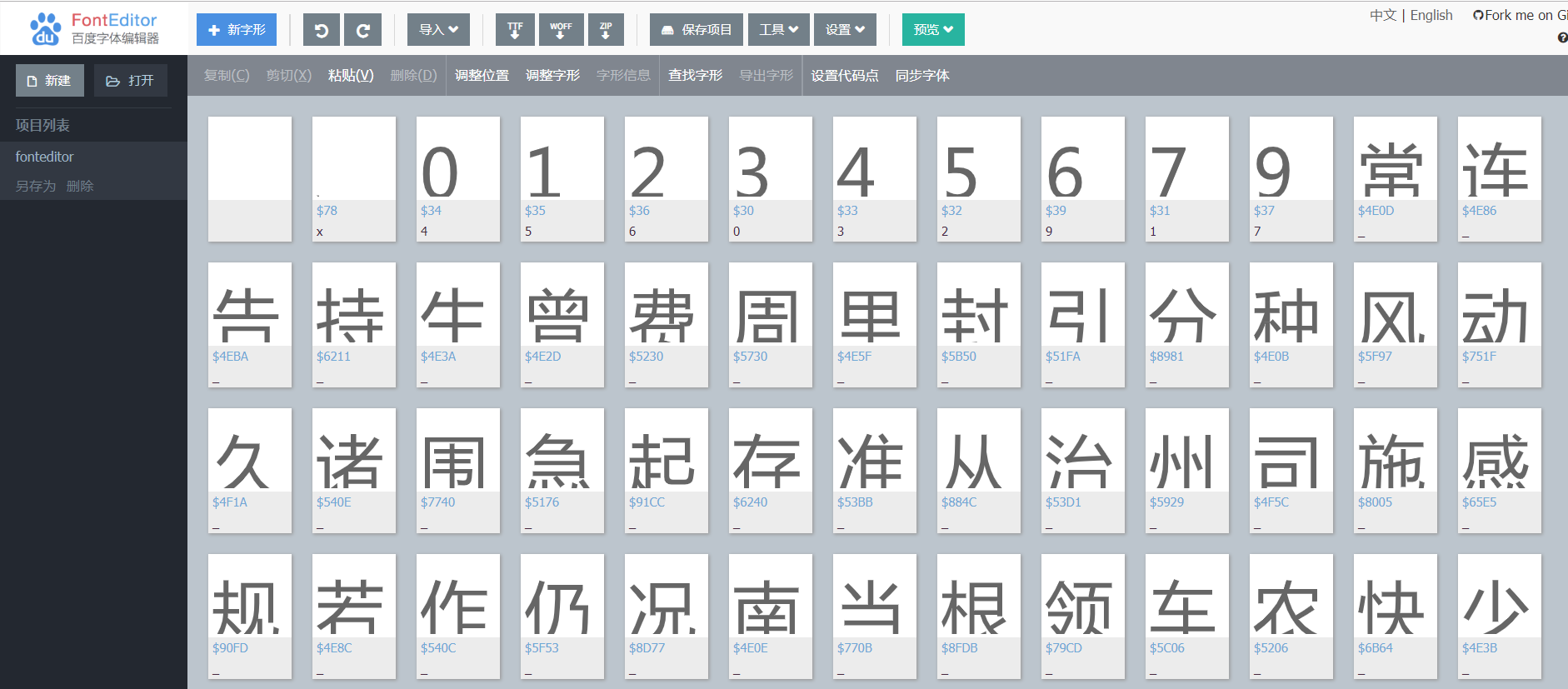Select glyph 分 with code $8981

(x=1187, y=325)
